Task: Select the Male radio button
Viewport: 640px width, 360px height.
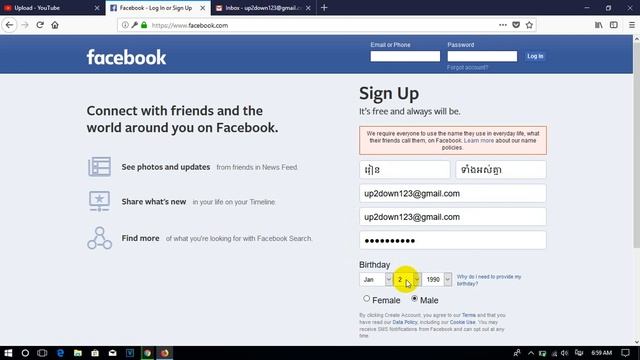Action: click(x=414, y=299)
